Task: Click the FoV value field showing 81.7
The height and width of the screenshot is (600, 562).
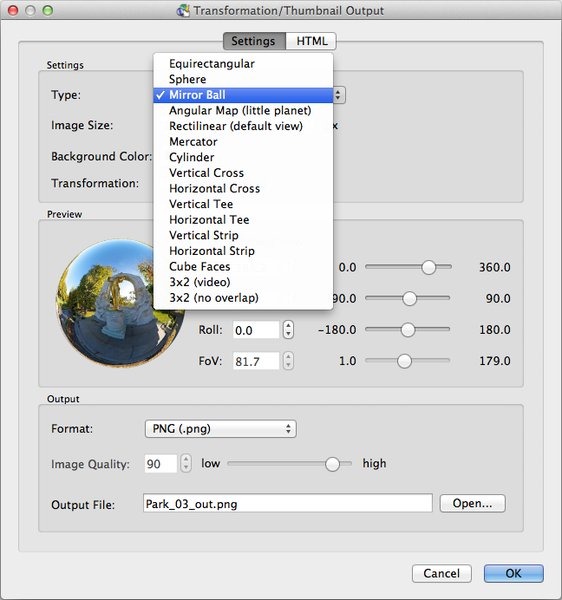Action: pyautogui.click(x=256, y=361)
